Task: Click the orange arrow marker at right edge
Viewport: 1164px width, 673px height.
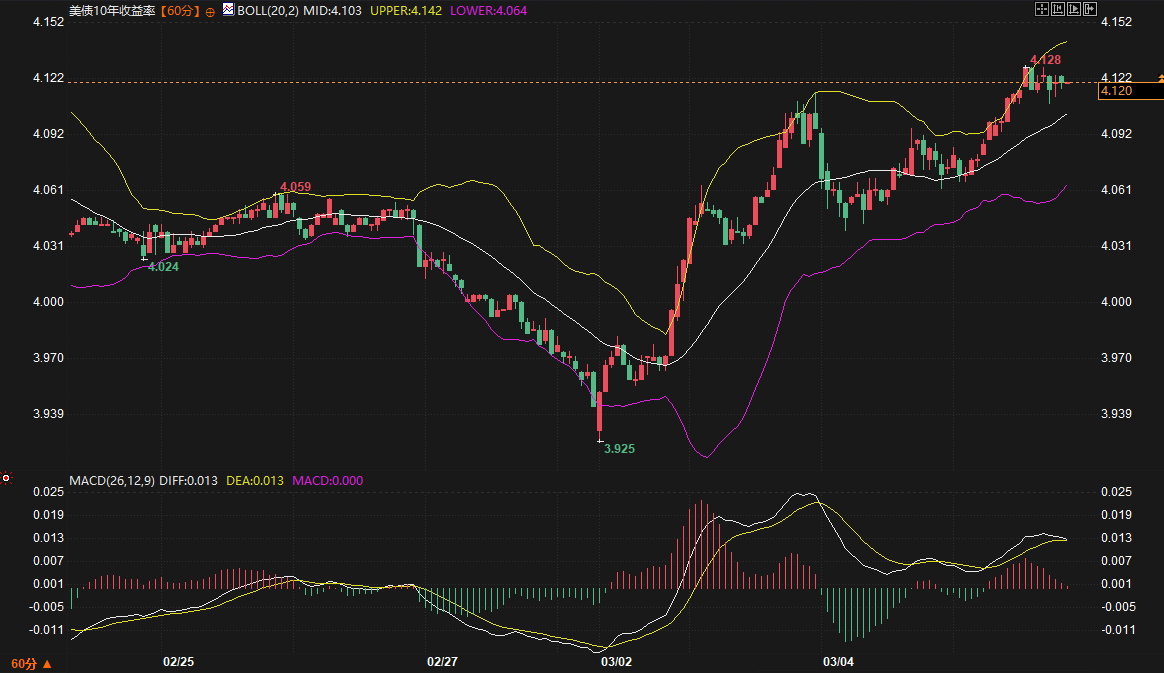Action: tap(1160, 77)
